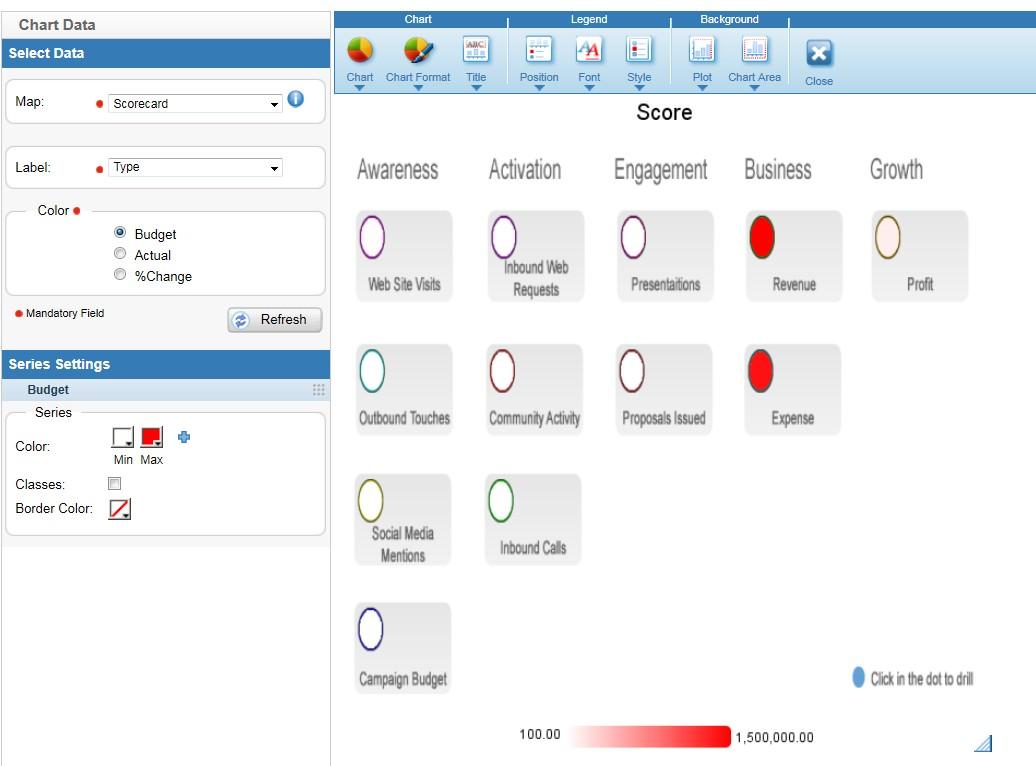Open the Label Type dropdown
1036x766 pixels.
click(195, 167)
